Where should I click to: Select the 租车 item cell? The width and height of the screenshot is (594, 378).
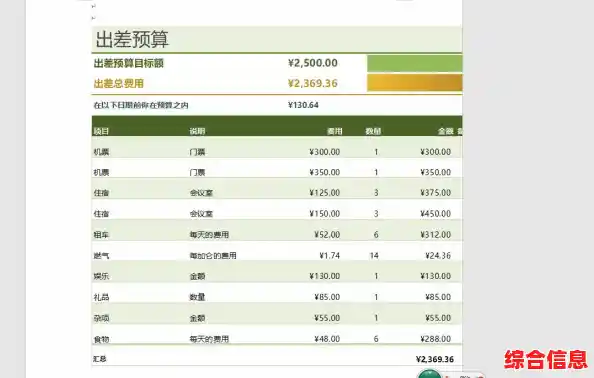101,235
